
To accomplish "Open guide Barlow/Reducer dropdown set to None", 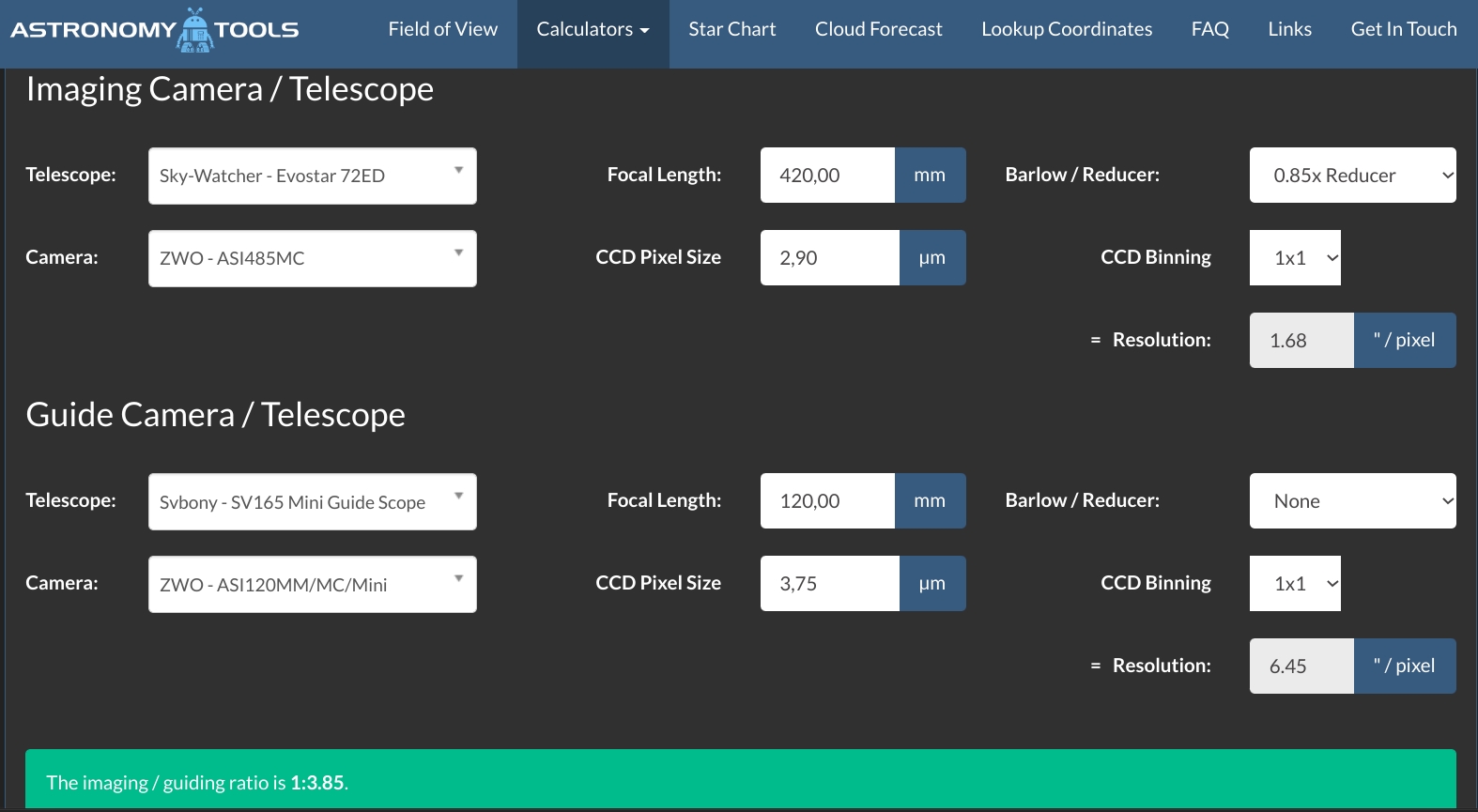I will (1351, 501).
